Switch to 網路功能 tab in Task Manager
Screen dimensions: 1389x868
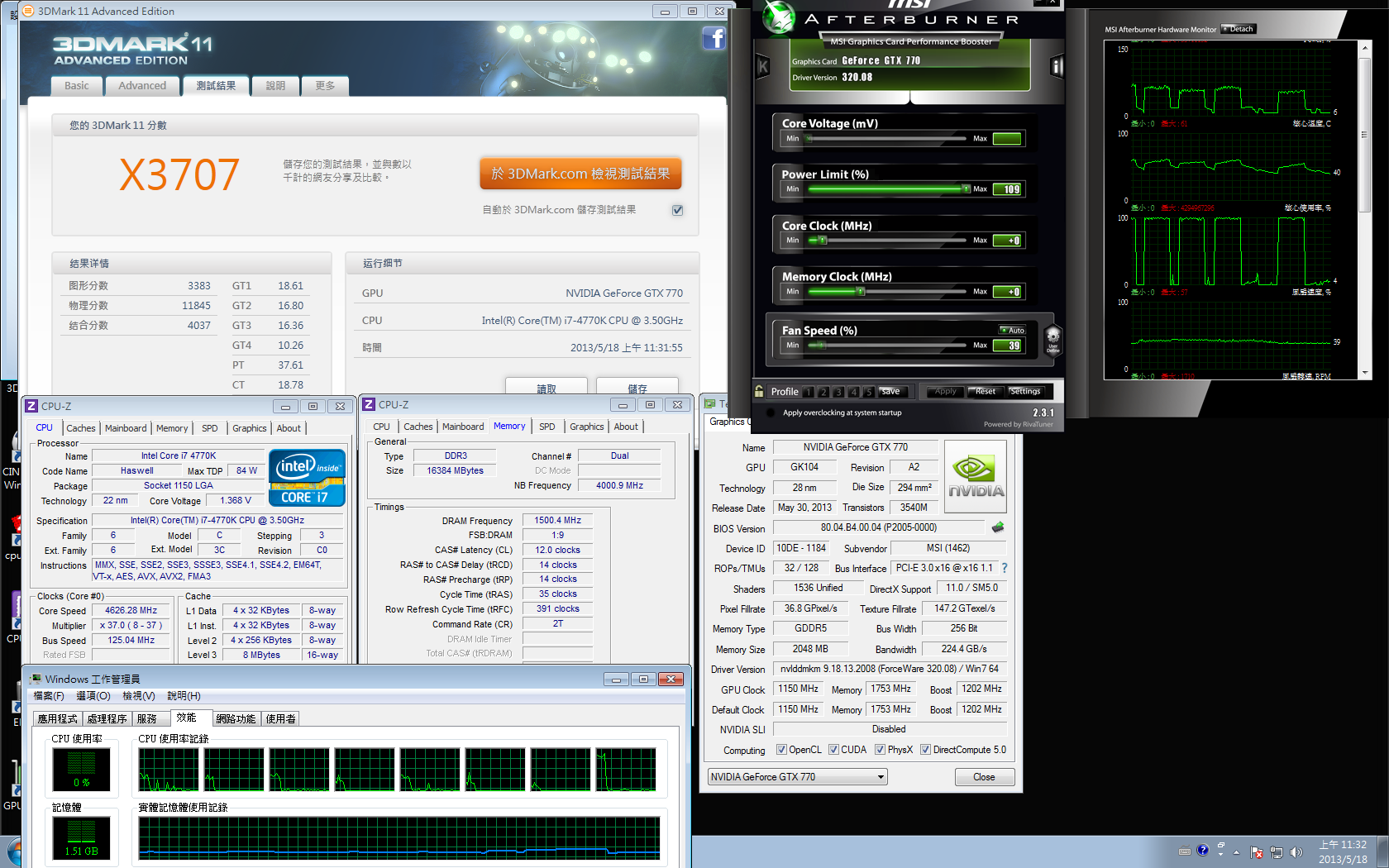[236, 718]
